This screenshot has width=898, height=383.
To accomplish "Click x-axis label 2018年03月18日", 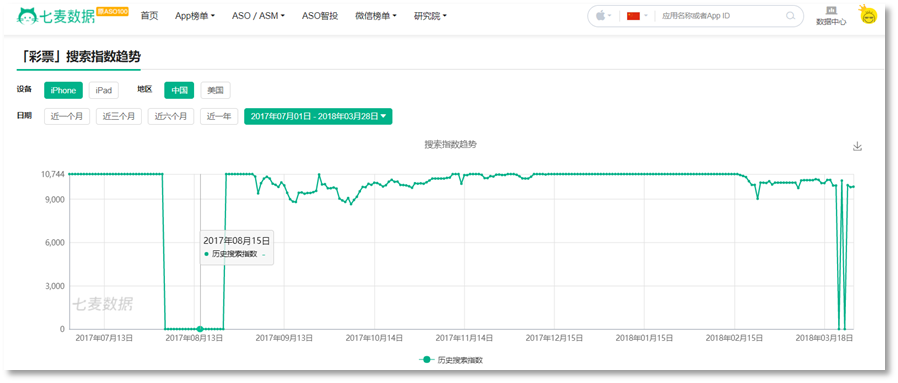I will [x=825, y=338].
